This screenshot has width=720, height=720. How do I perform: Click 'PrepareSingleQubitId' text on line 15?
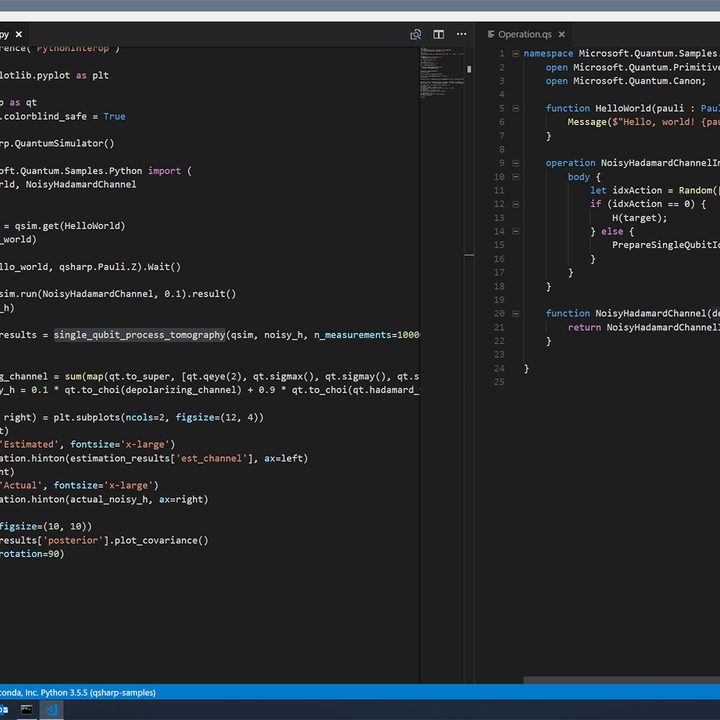tap(666, 245)
